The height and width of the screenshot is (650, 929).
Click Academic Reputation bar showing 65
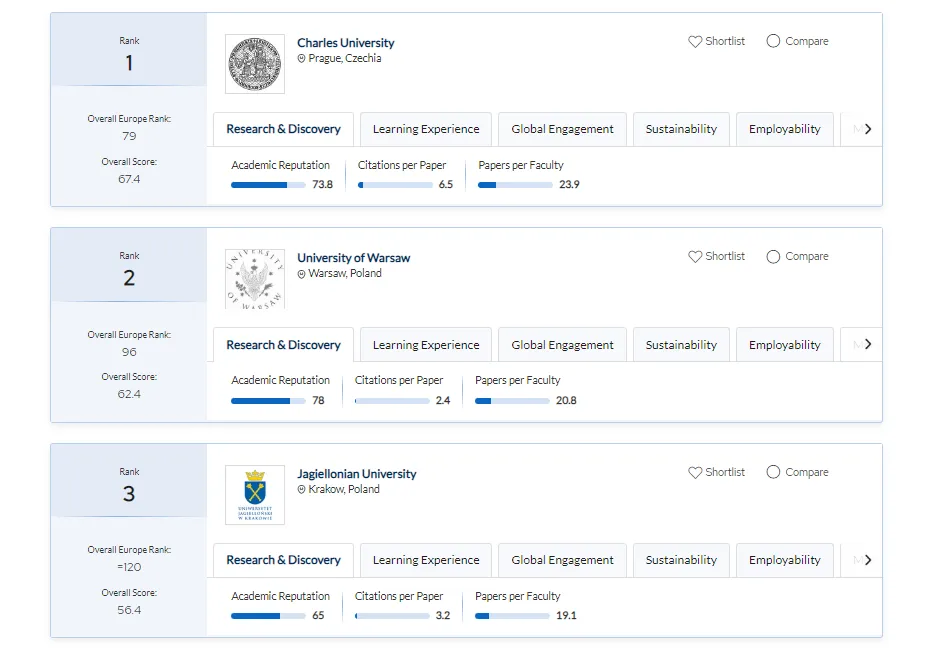tap(268, 616)
